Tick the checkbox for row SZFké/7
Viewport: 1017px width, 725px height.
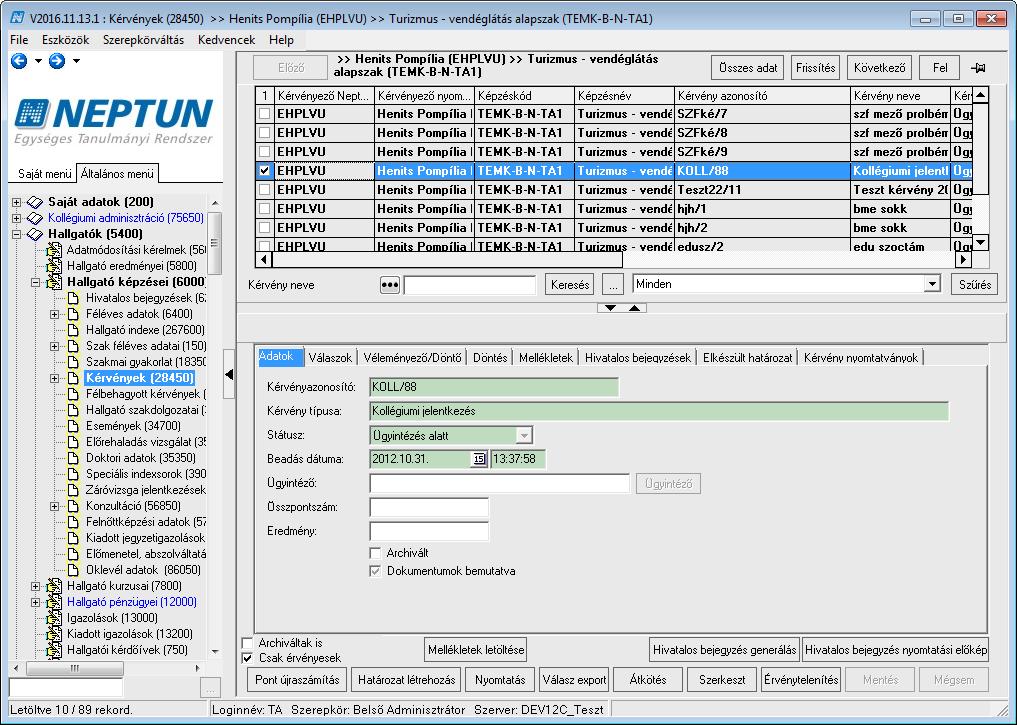(x=265, y=114)
